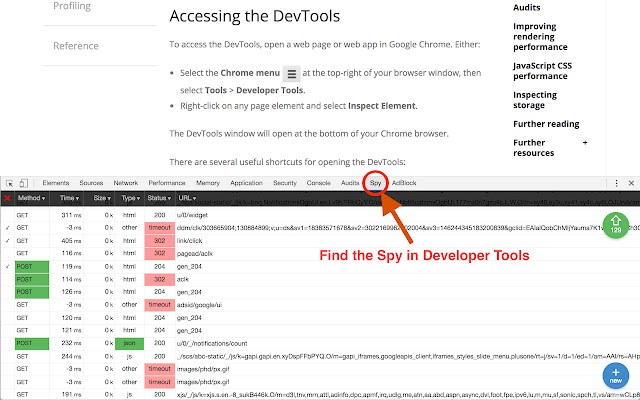Viewport: 640px width, 400px height.
Task: Toggle the device toolbar icon
Action: [24, 183]
